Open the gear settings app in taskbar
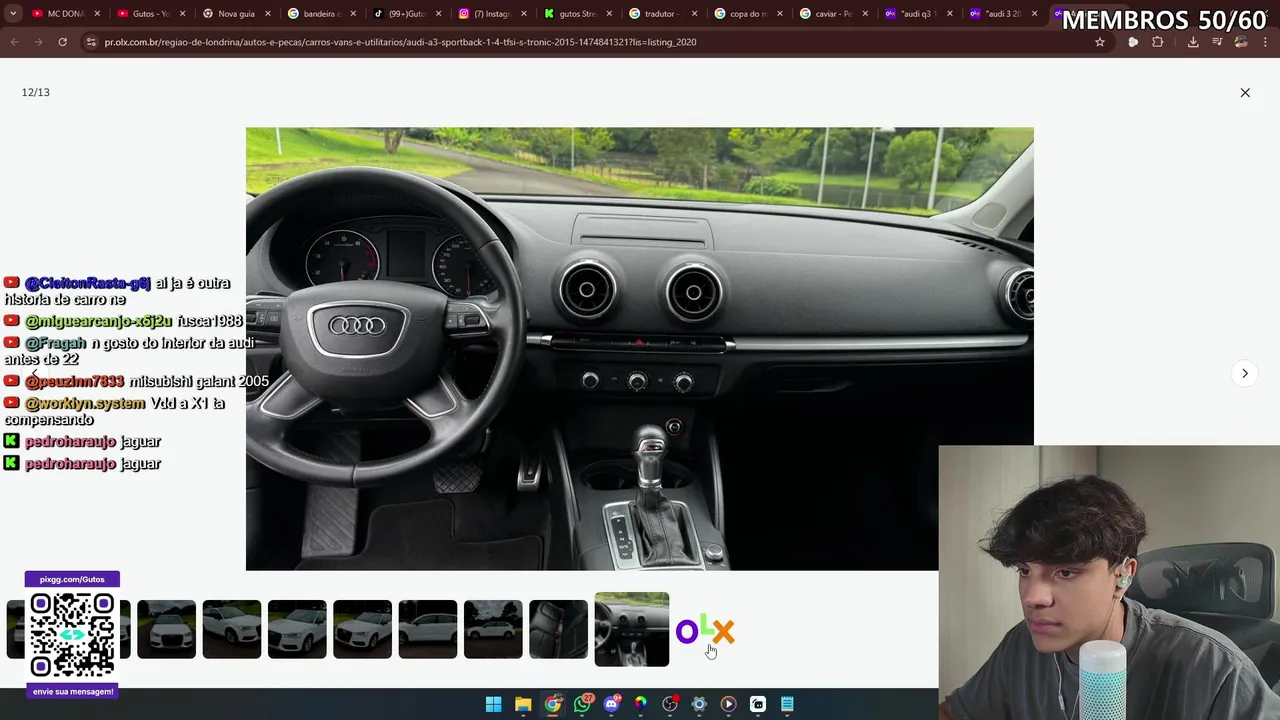This screenshot has height=720, width=1280. 699,704
